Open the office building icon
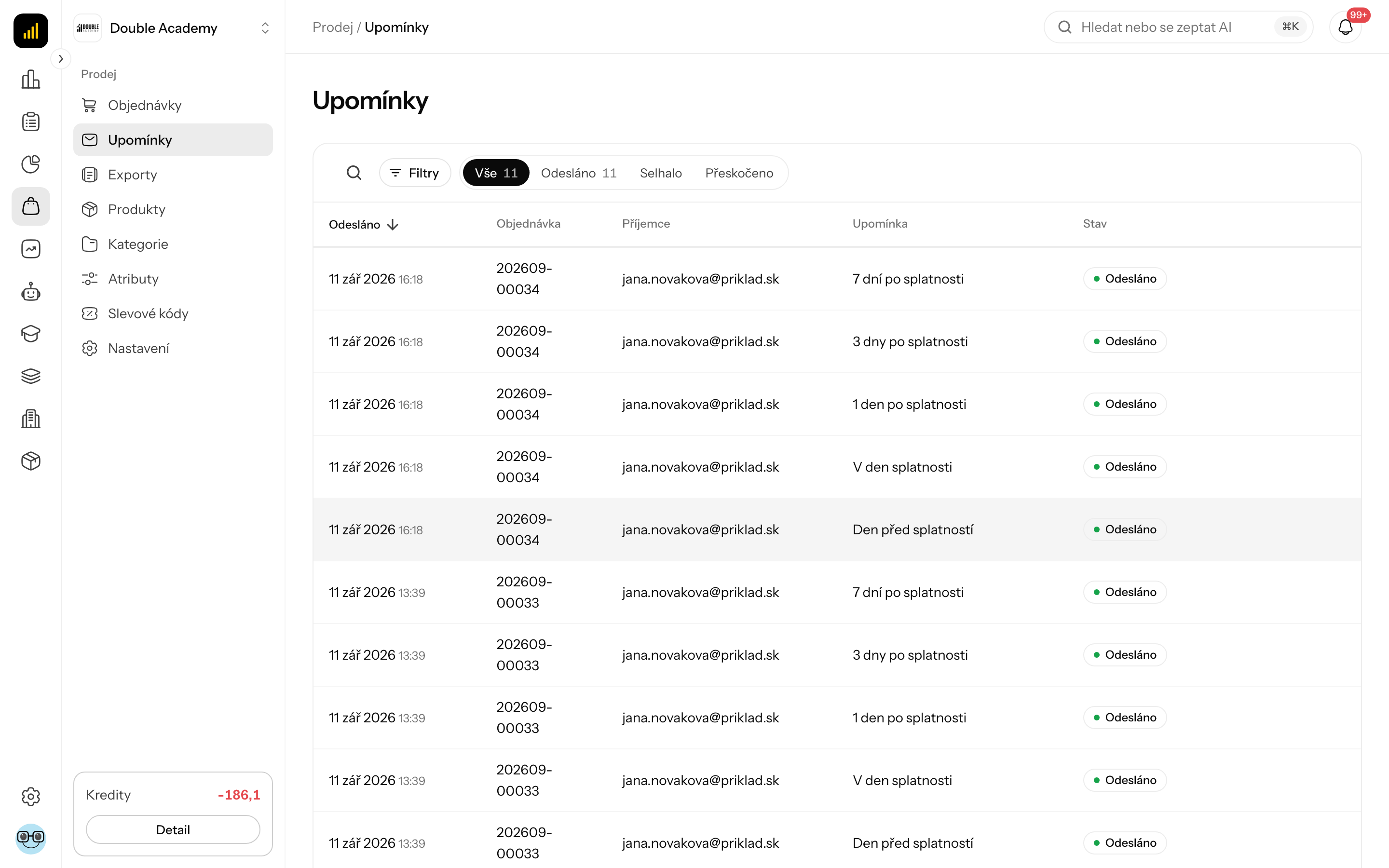This screenshot has width=1389, height=868. [x=30, y=419]
